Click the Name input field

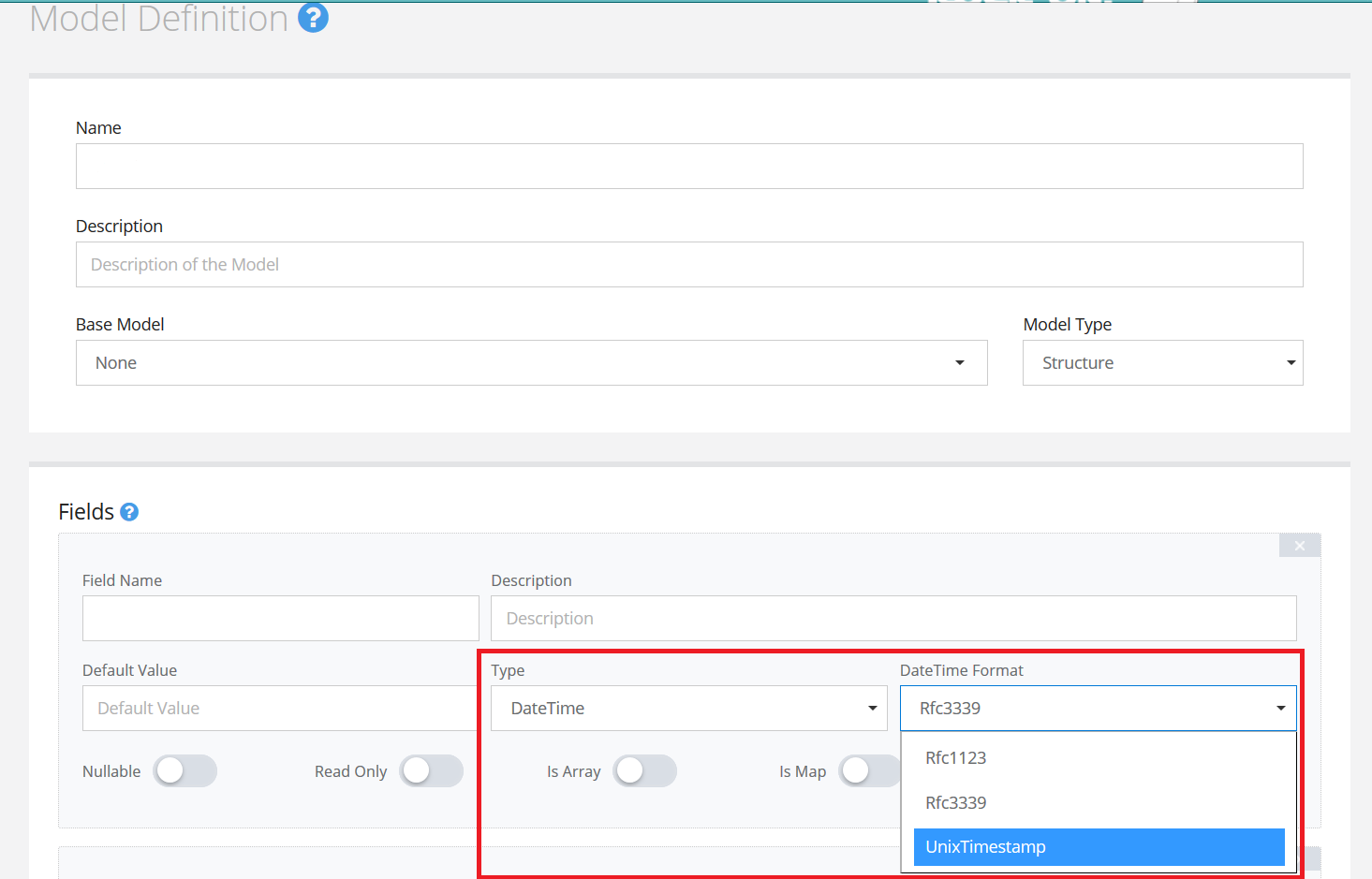click(x=689, y=166)
